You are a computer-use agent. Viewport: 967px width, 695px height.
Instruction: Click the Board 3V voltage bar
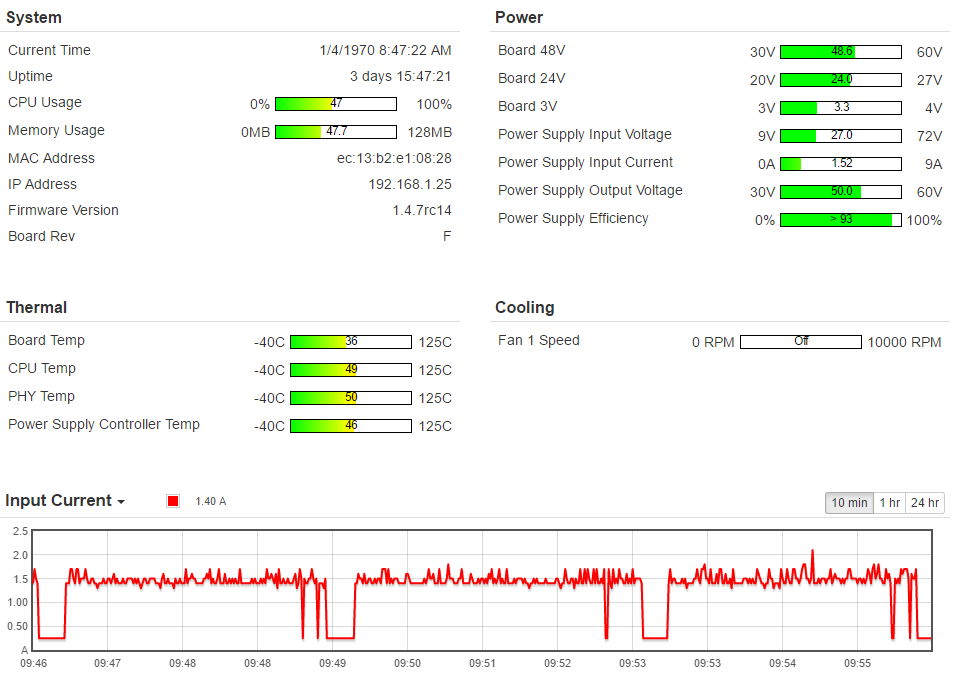[x=841, y=108]
